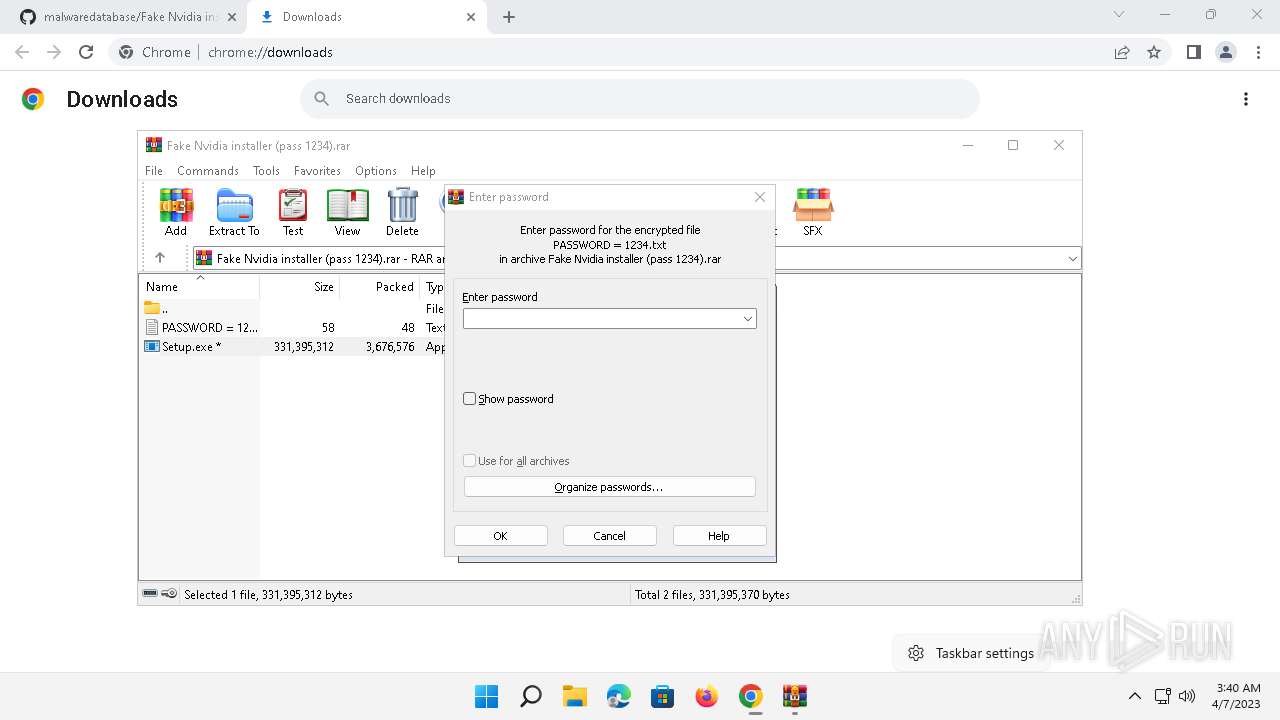
Task: Click Chrome's back navigation arrow
Action: 22,52
